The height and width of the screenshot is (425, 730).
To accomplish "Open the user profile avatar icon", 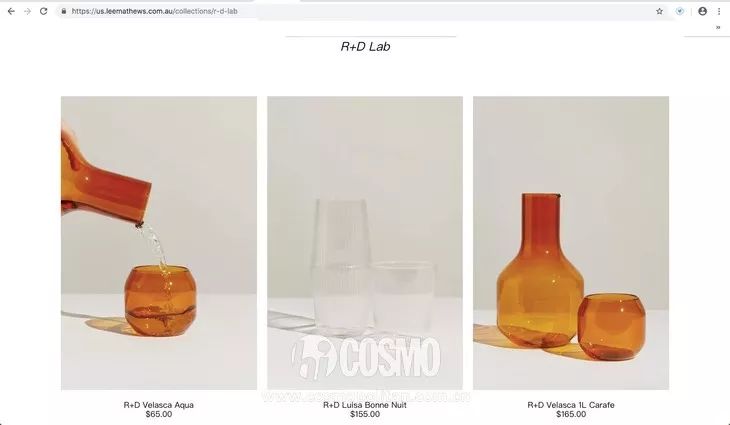I will click(703, 11).
